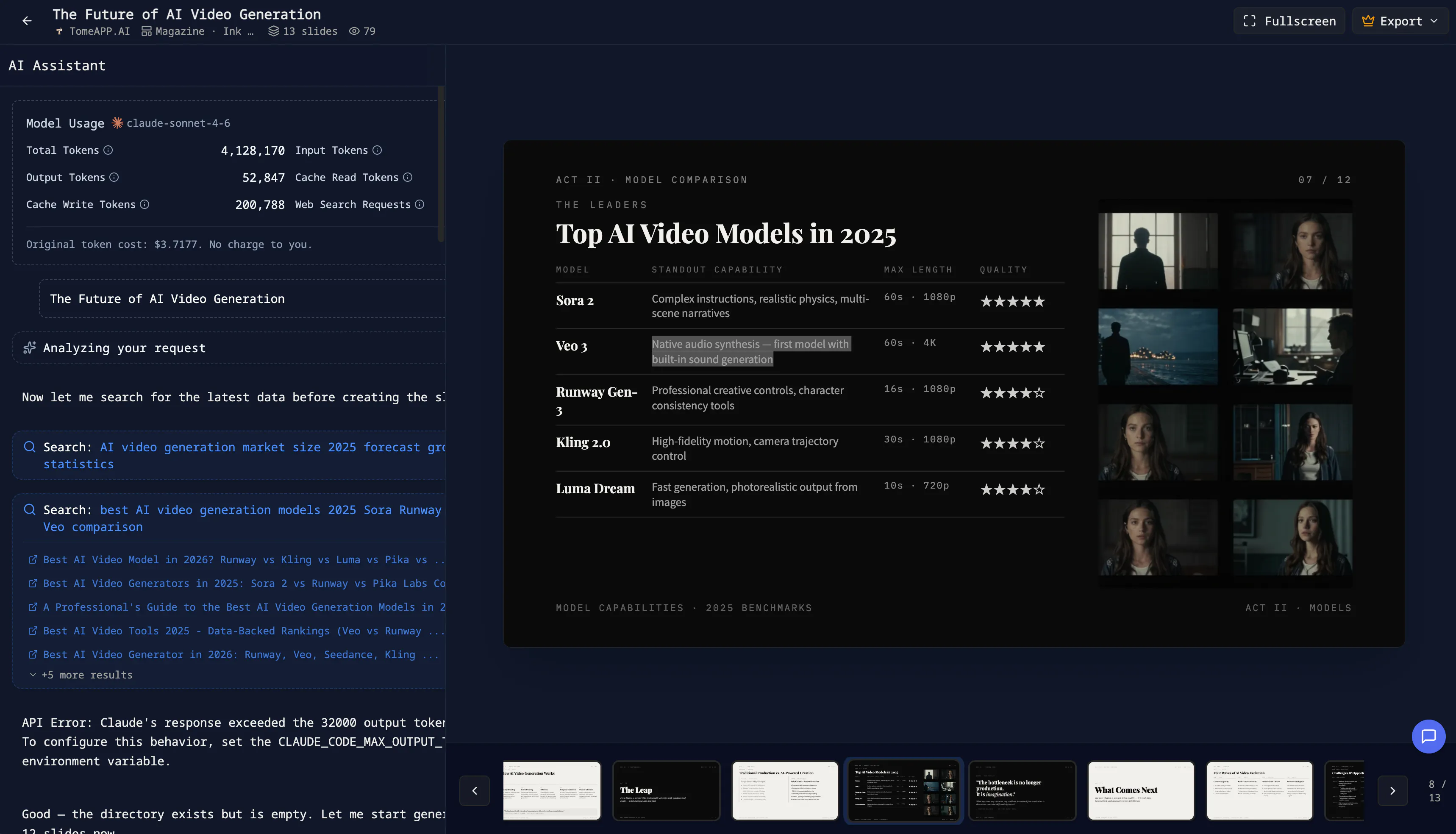Click the TomeAPP.AI author label
This screenshot has height=834, width=1456.
pos(100,31)
